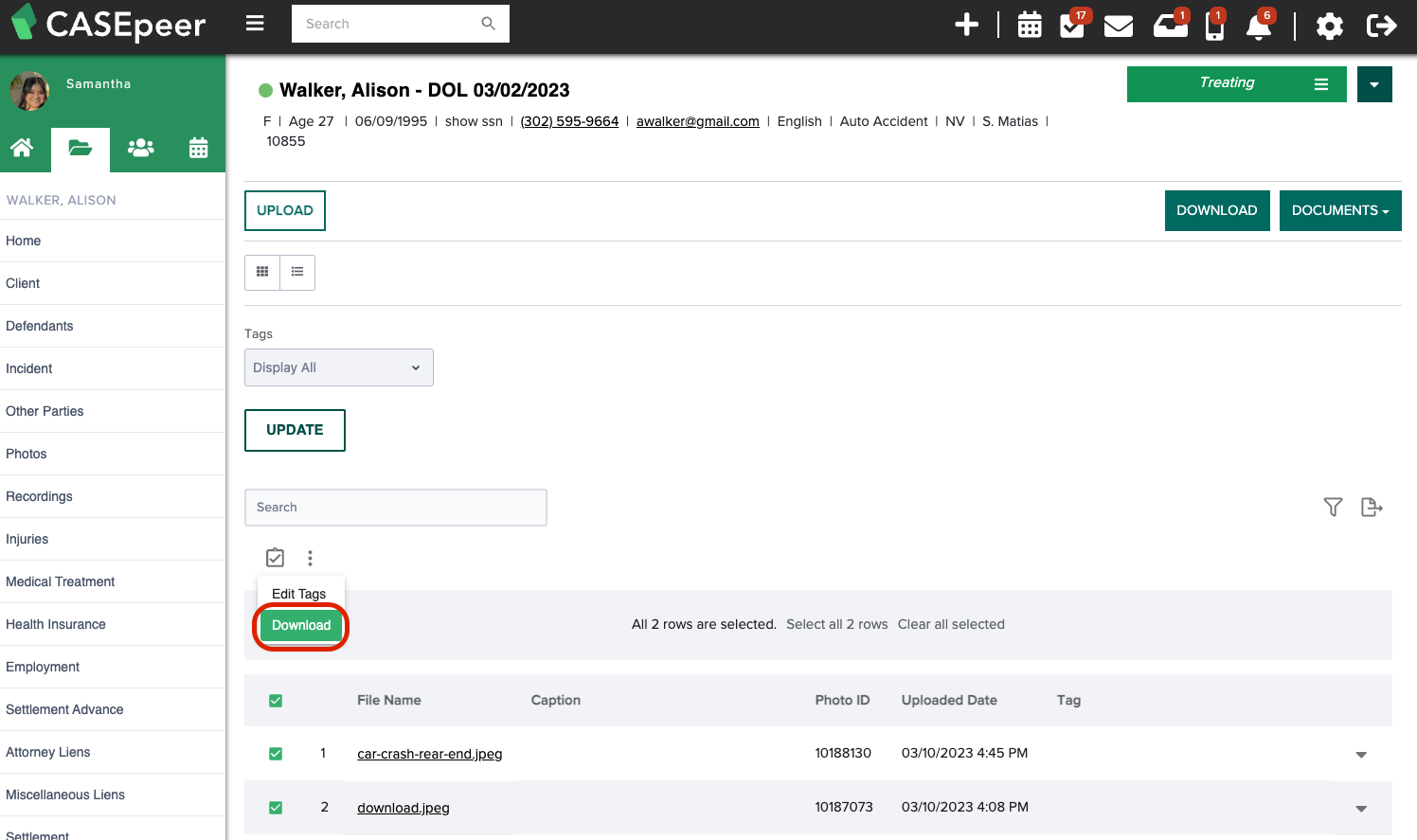The image size is (1417, 840).
Task: Open the Employment sidebar item
Action: pyautogui.click(x=113, y=667)
